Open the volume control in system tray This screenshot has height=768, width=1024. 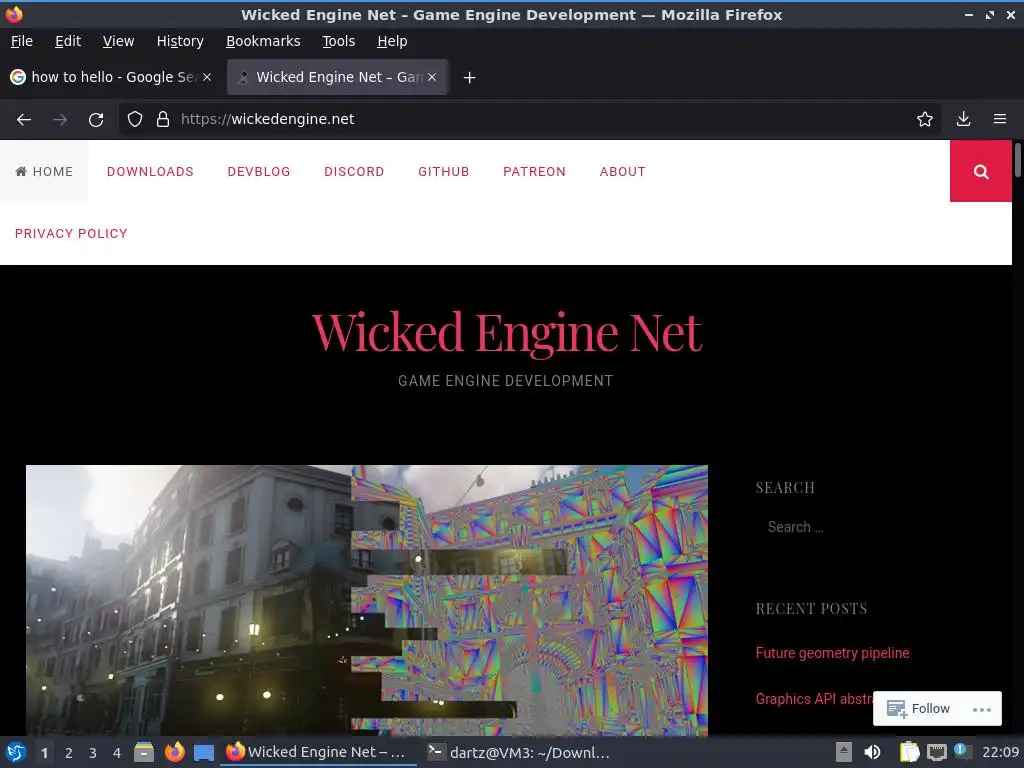(872, 752)
